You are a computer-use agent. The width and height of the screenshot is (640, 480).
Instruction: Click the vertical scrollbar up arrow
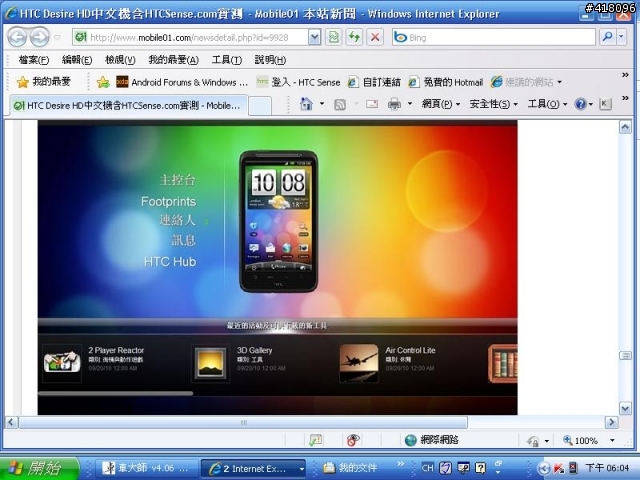625,127
